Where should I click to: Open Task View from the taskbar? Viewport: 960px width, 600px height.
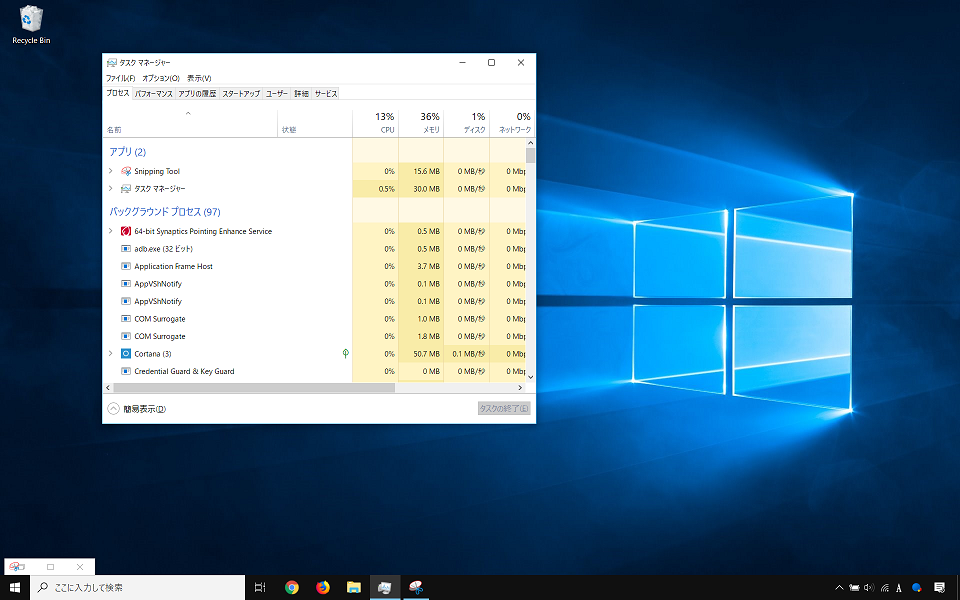tap(260, 588)
